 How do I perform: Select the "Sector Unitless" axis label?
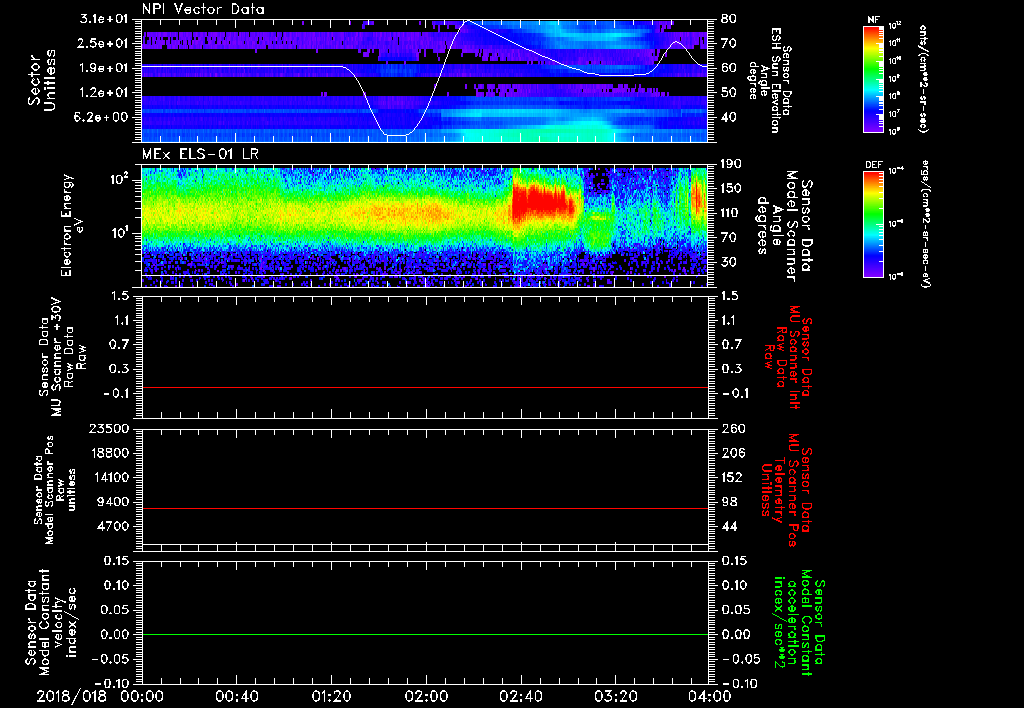42,80
